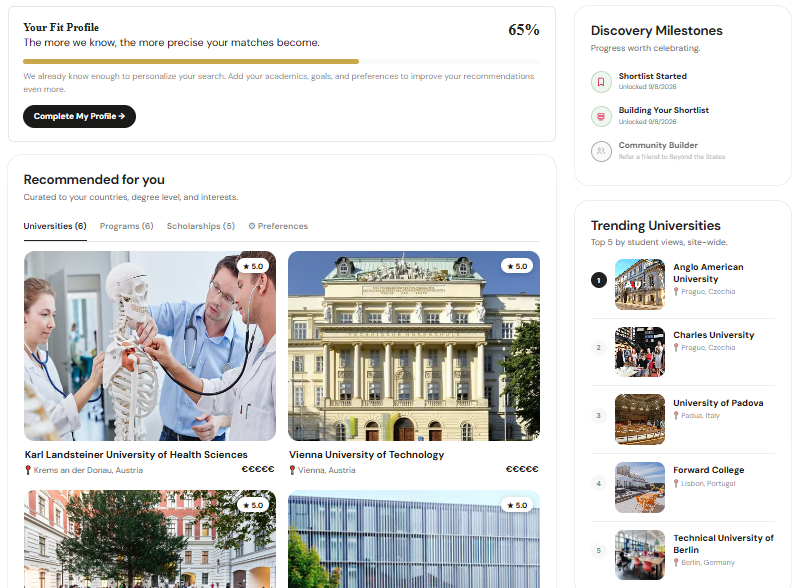Click the cost indicator under Vienna University card

[x=522, y=469]
